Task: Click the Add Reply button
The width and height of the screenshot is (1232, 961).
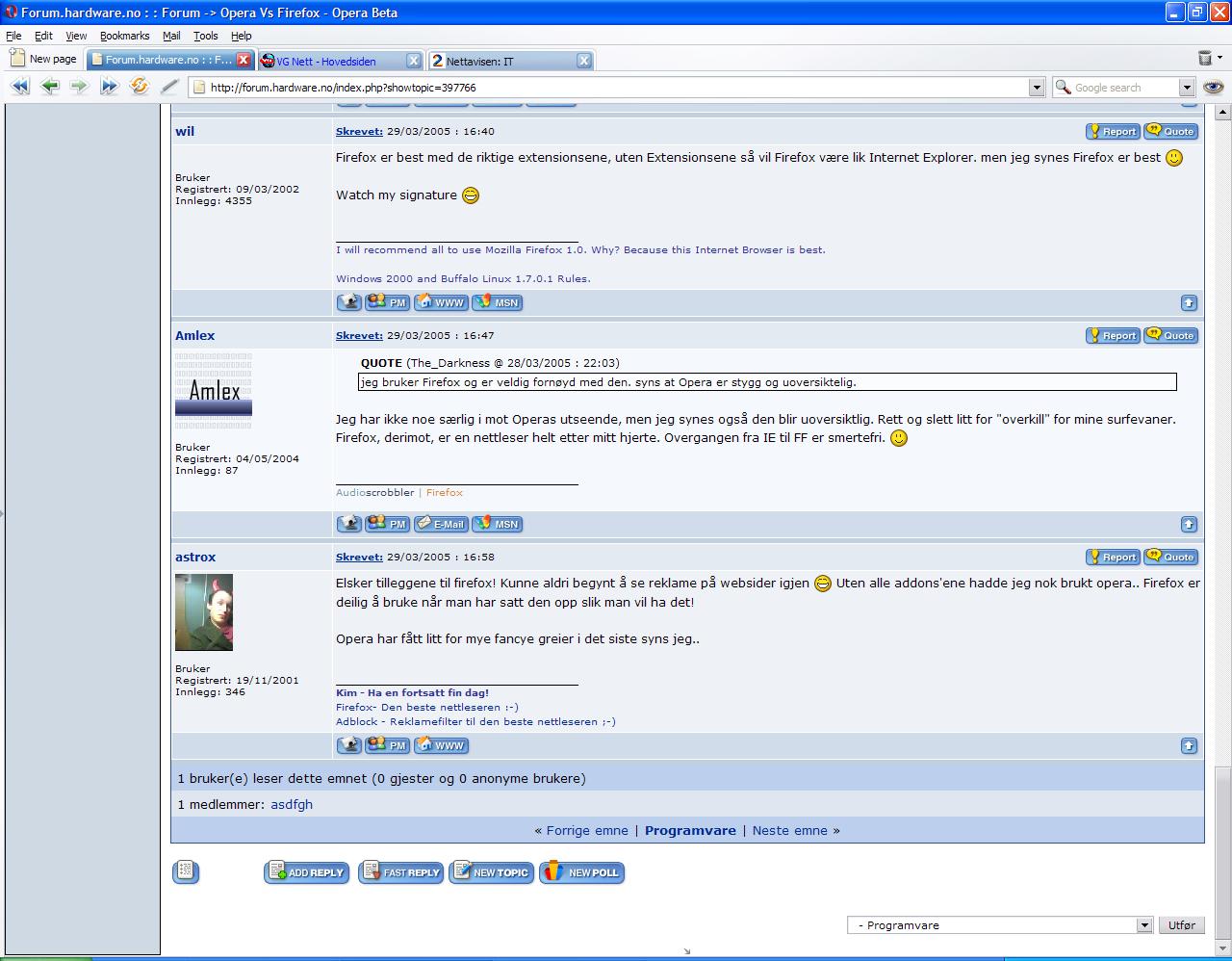Action: click(x=307, y=872)
